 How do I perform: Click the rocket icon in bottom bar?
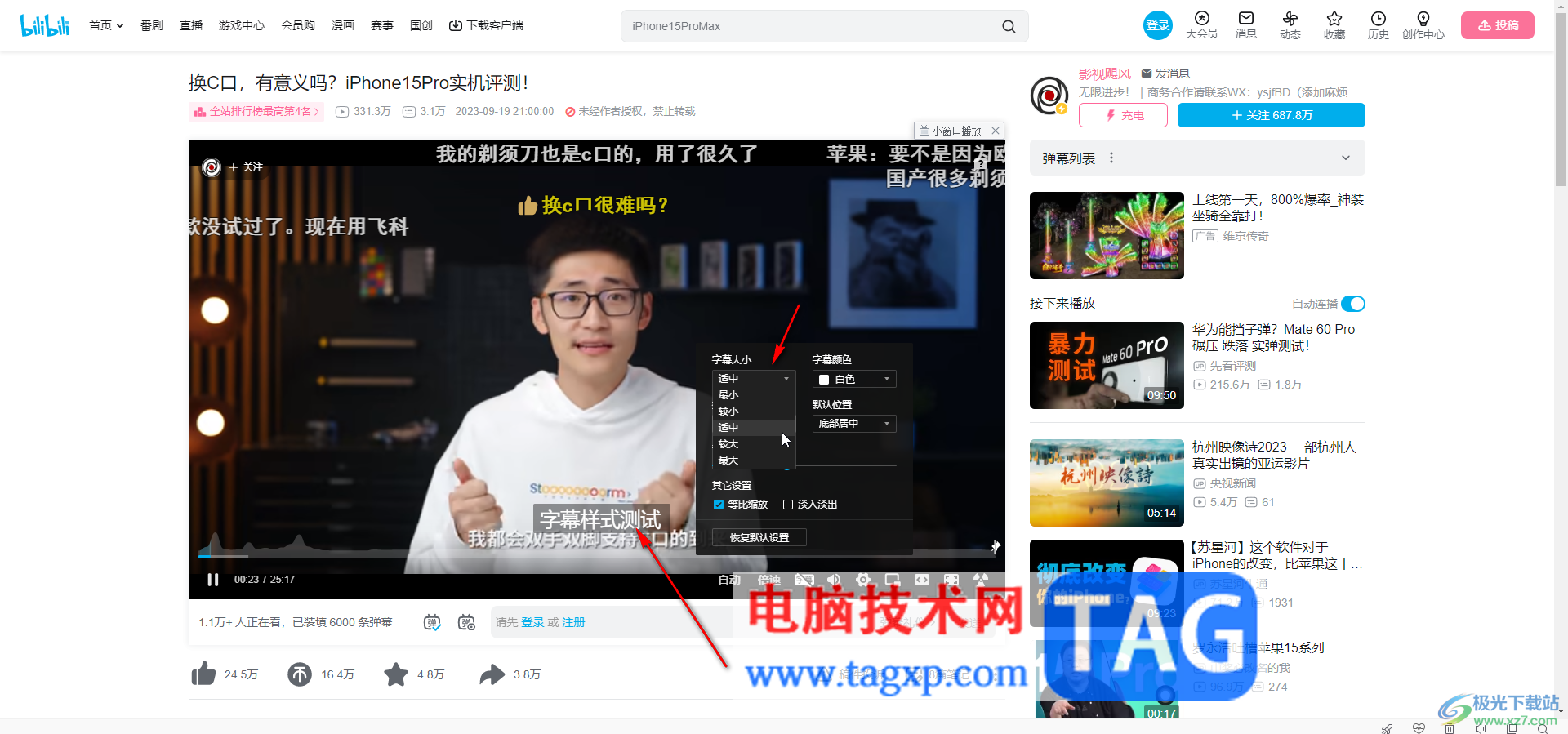pos(1388,728)
